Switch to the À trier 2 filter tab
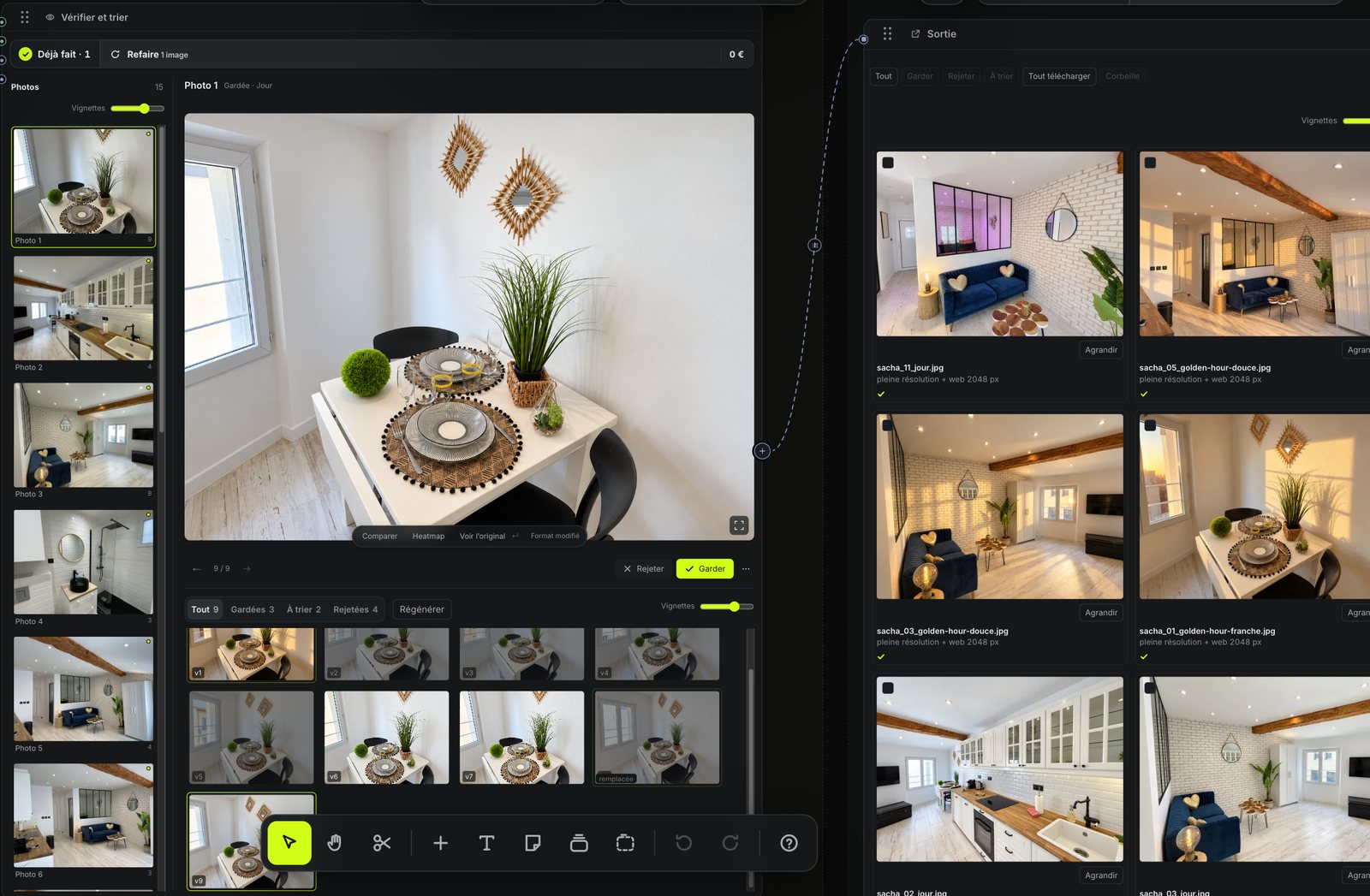 pyautogui.click(x=304, y=609)
